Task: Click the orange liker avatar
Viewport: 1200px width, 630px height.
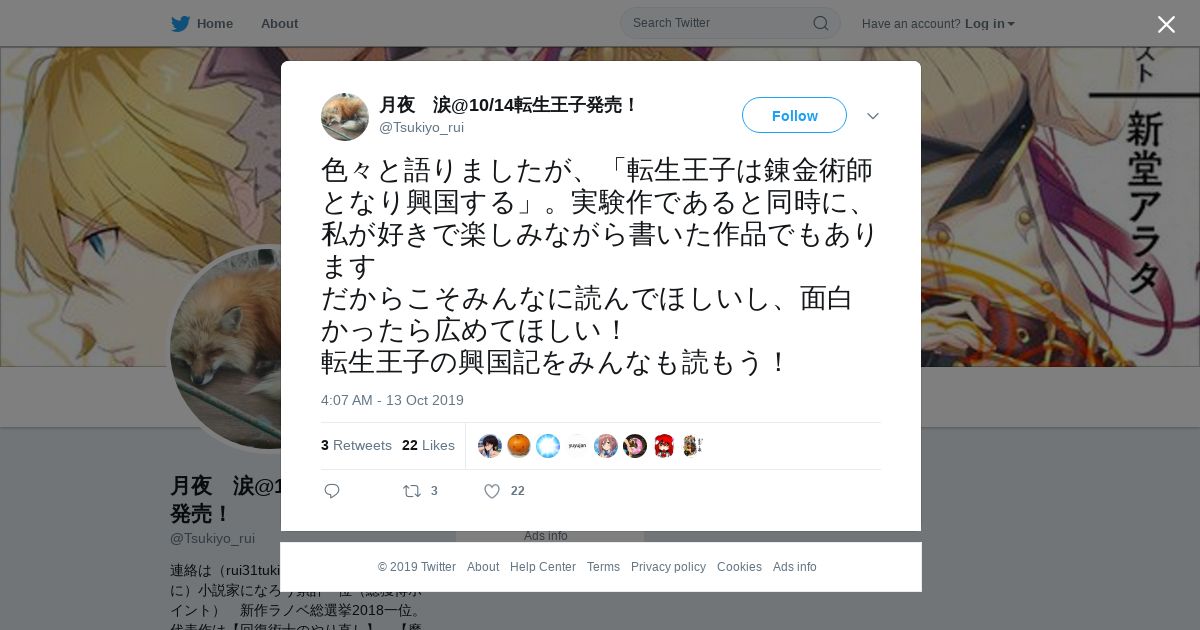Action: point(519,446)
